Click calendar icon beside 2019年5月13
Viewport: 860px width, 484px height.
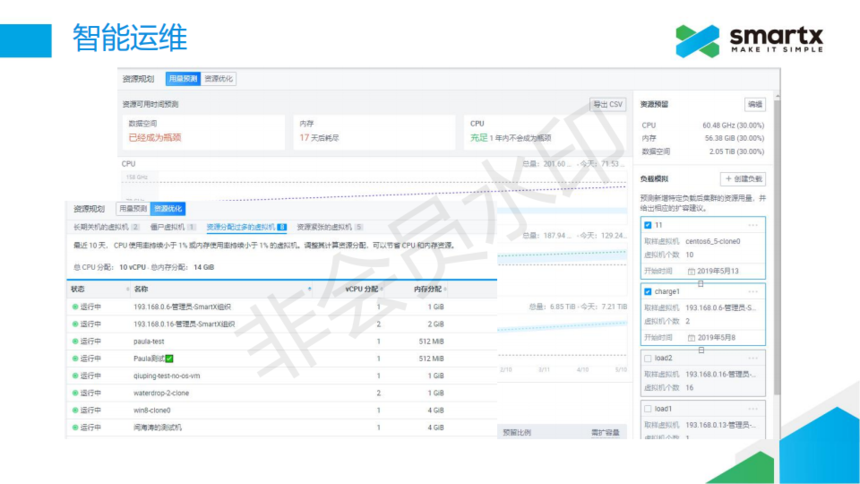(691, 271)
